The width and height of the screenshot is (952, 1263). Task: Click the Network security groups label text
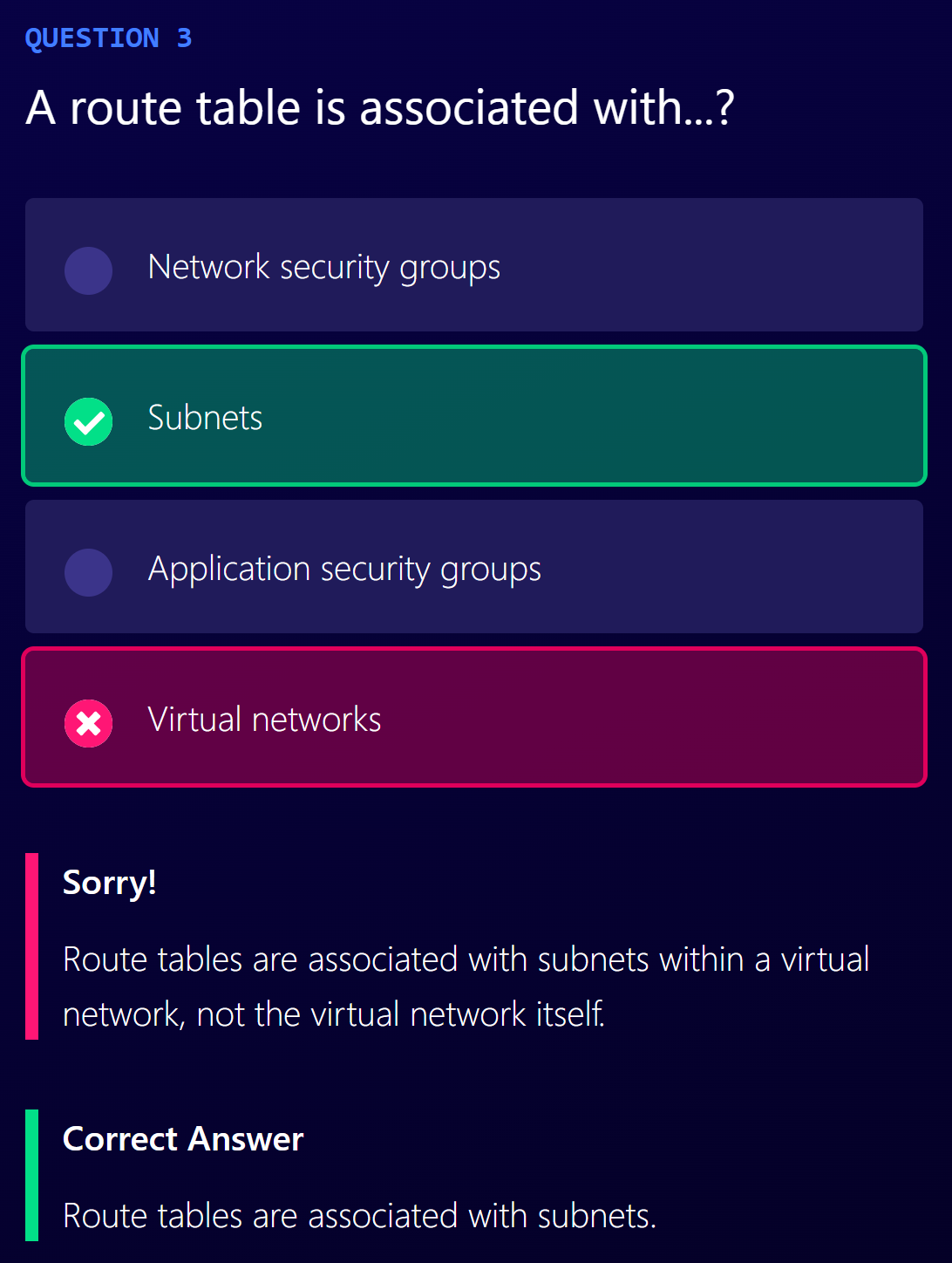[324, 269]
